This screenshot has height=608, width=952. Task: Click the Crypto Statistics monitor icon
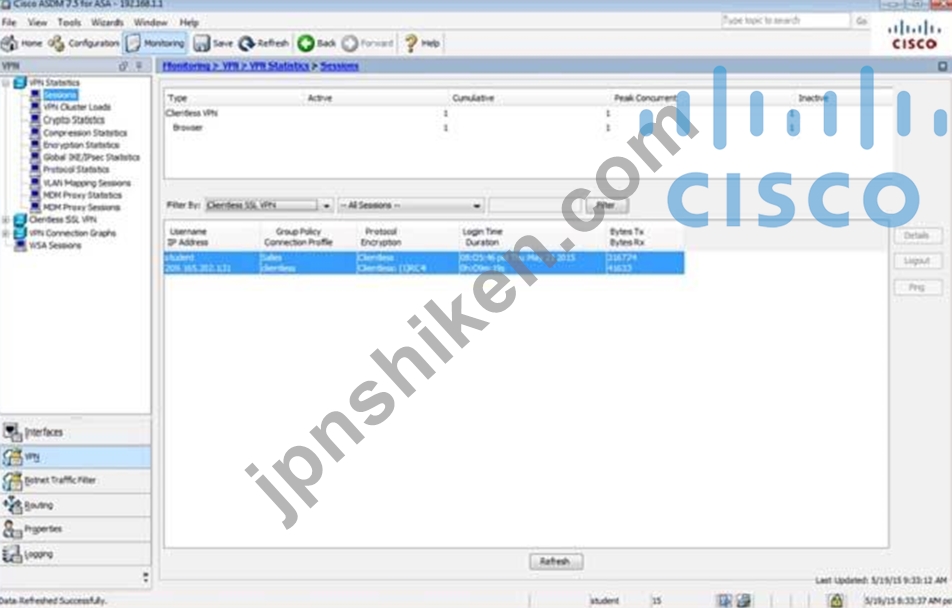click(x=36, y=120)
